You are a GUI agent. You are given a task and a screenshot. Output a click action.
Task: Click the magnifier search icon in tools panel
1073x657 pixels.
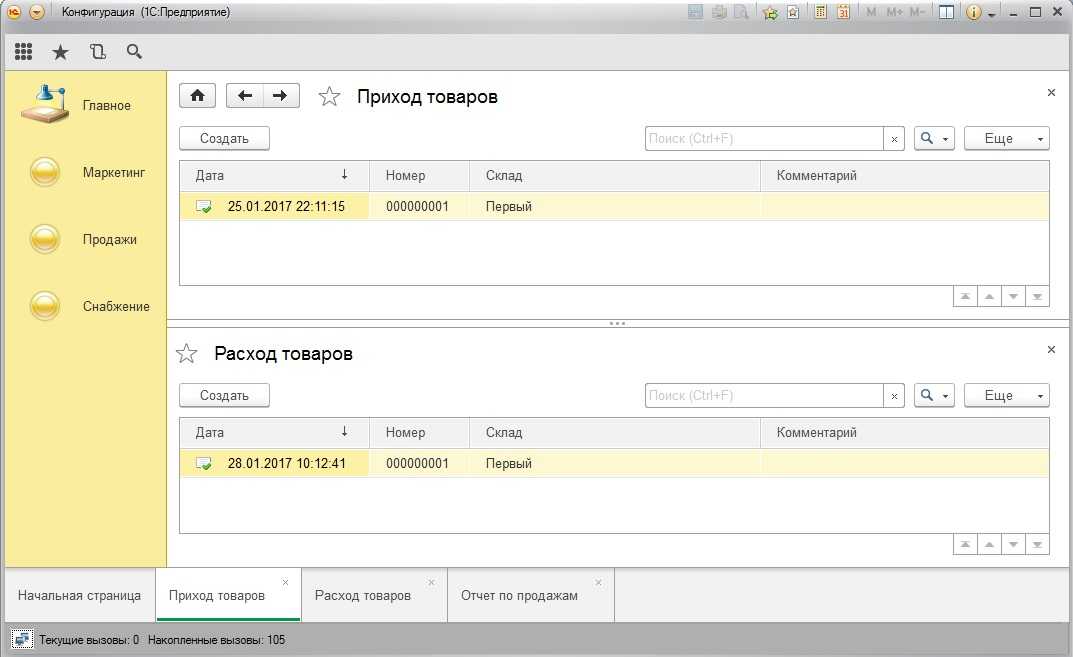(134, 51)
